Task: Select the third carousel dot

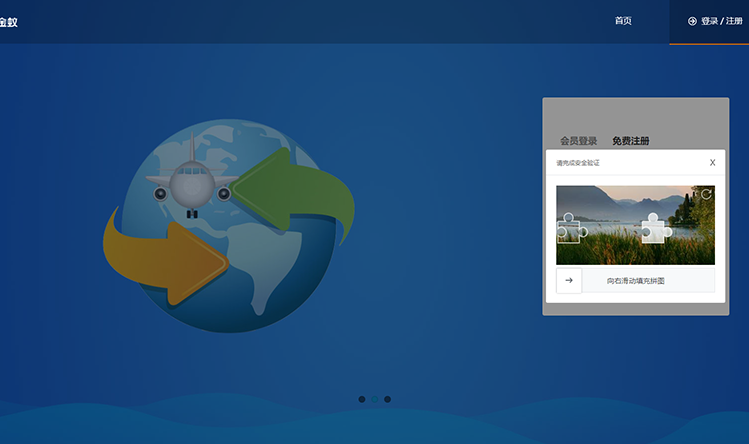Action: coord(388,399)
